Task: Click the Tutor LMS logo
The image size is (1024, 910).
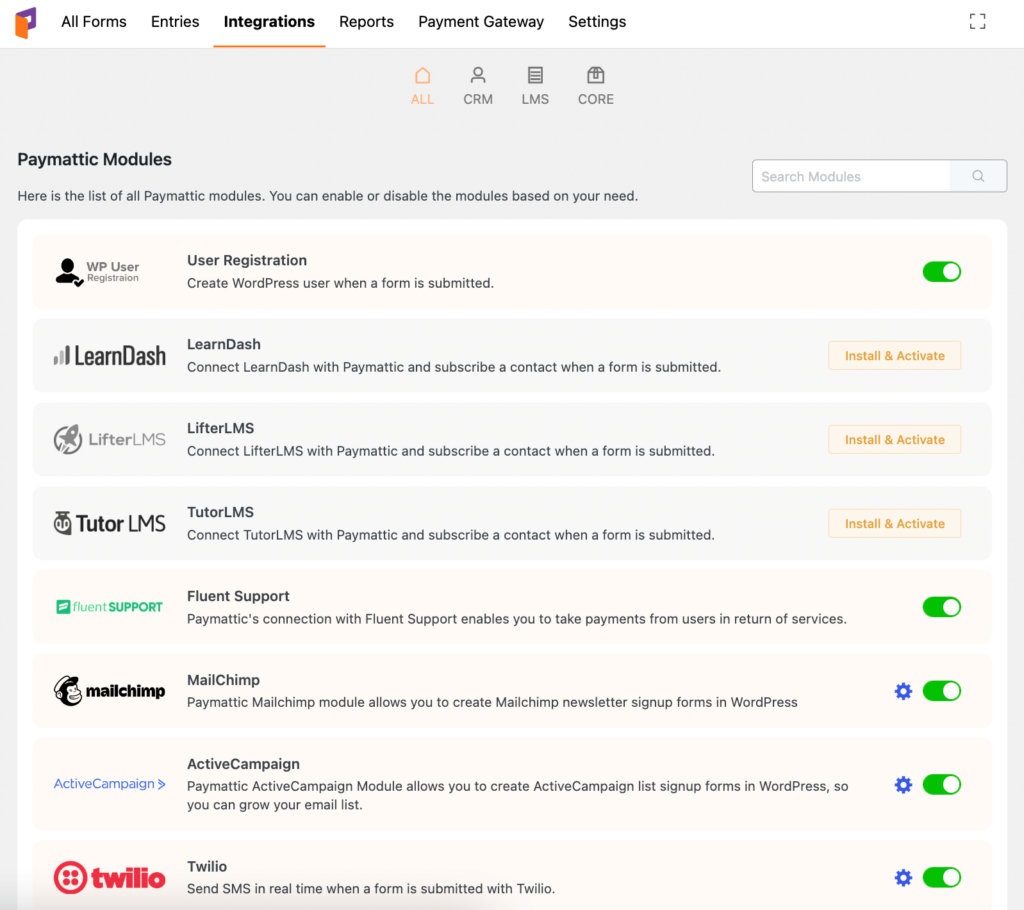Action: coord(110,523)
